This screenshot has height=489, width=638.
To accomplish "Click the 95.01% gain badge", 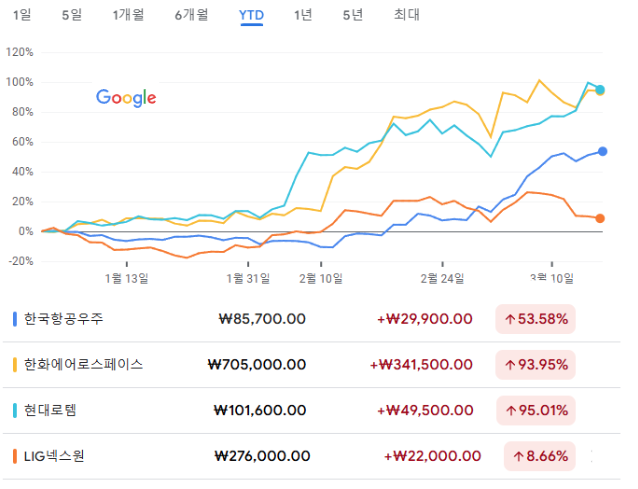I will 536,410.
